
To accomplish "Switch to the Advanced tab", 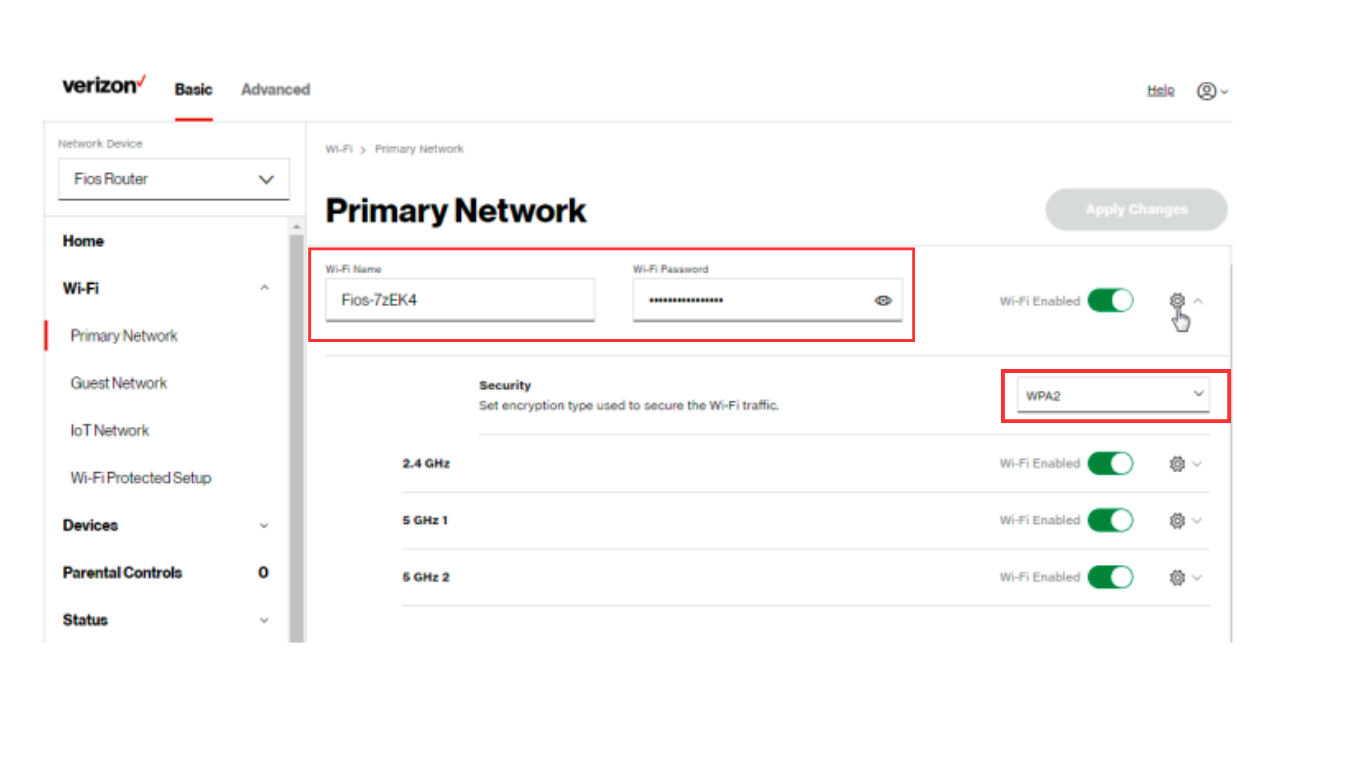I will point(275,90).
